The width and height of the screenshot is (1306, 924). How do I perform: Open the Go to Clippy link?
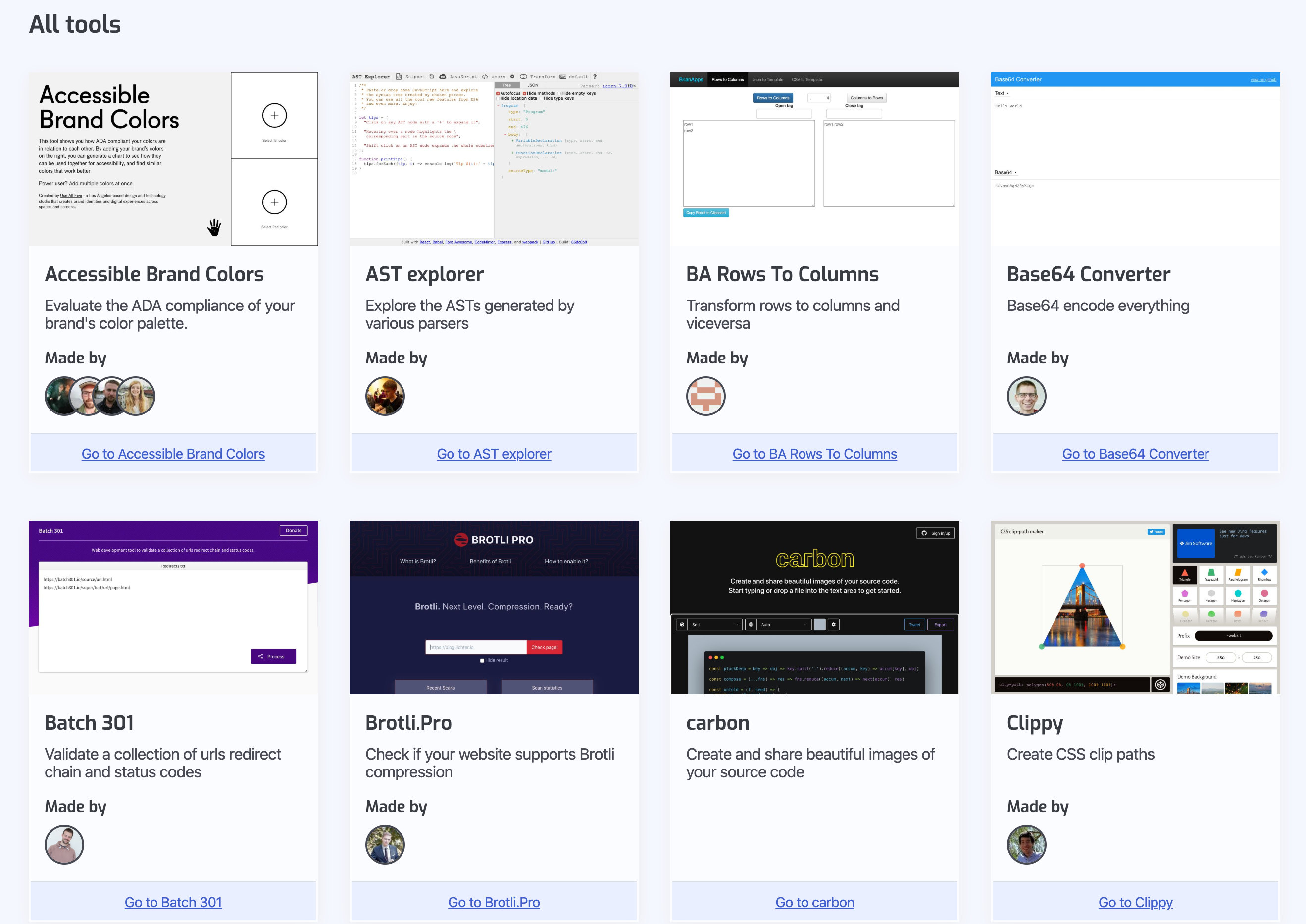[x=1135, y=902]
